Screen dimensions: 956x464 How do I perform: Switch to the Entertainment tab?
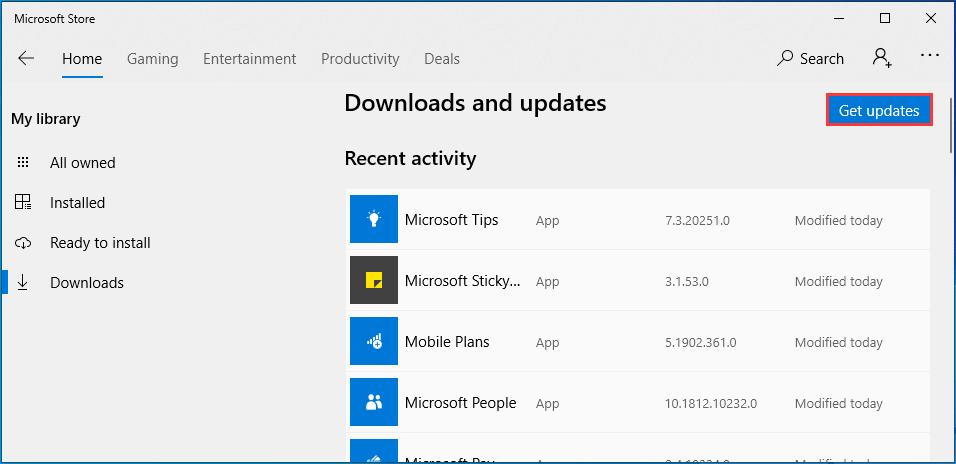249,59
